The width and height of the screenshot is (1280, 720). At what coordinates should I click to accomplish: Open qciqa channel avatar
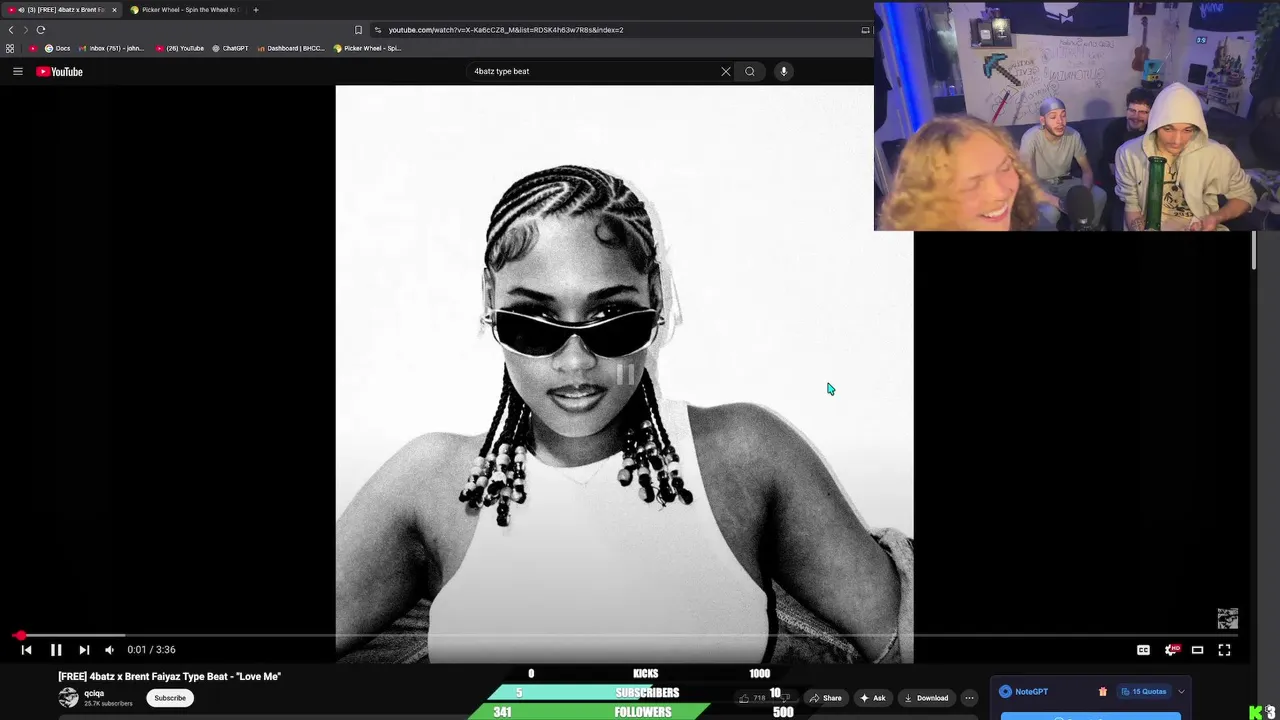pyautogui.click(x=68, y=698)
